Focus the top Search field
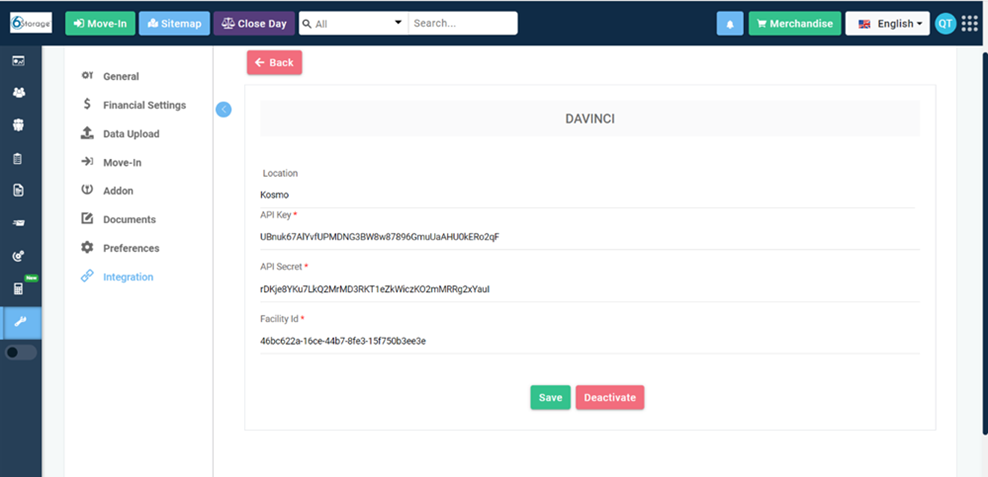Screen dimensions: 988x477 (462, 23)
